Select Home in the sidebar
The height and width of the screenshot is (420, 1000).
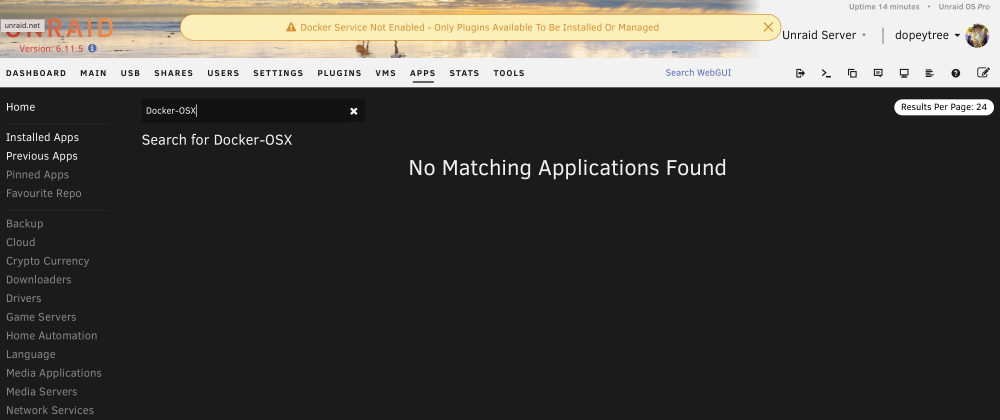[x=20, y=107]
